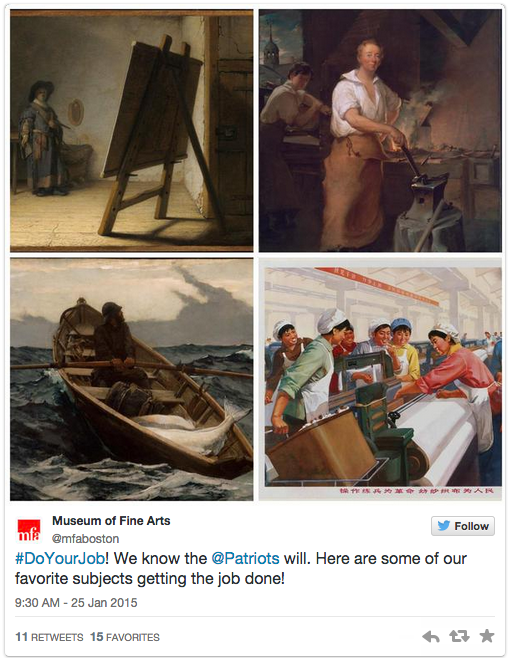Open the Museum of Fine Arts profile name
Screen dimensions: 509x658
[111, 521]
